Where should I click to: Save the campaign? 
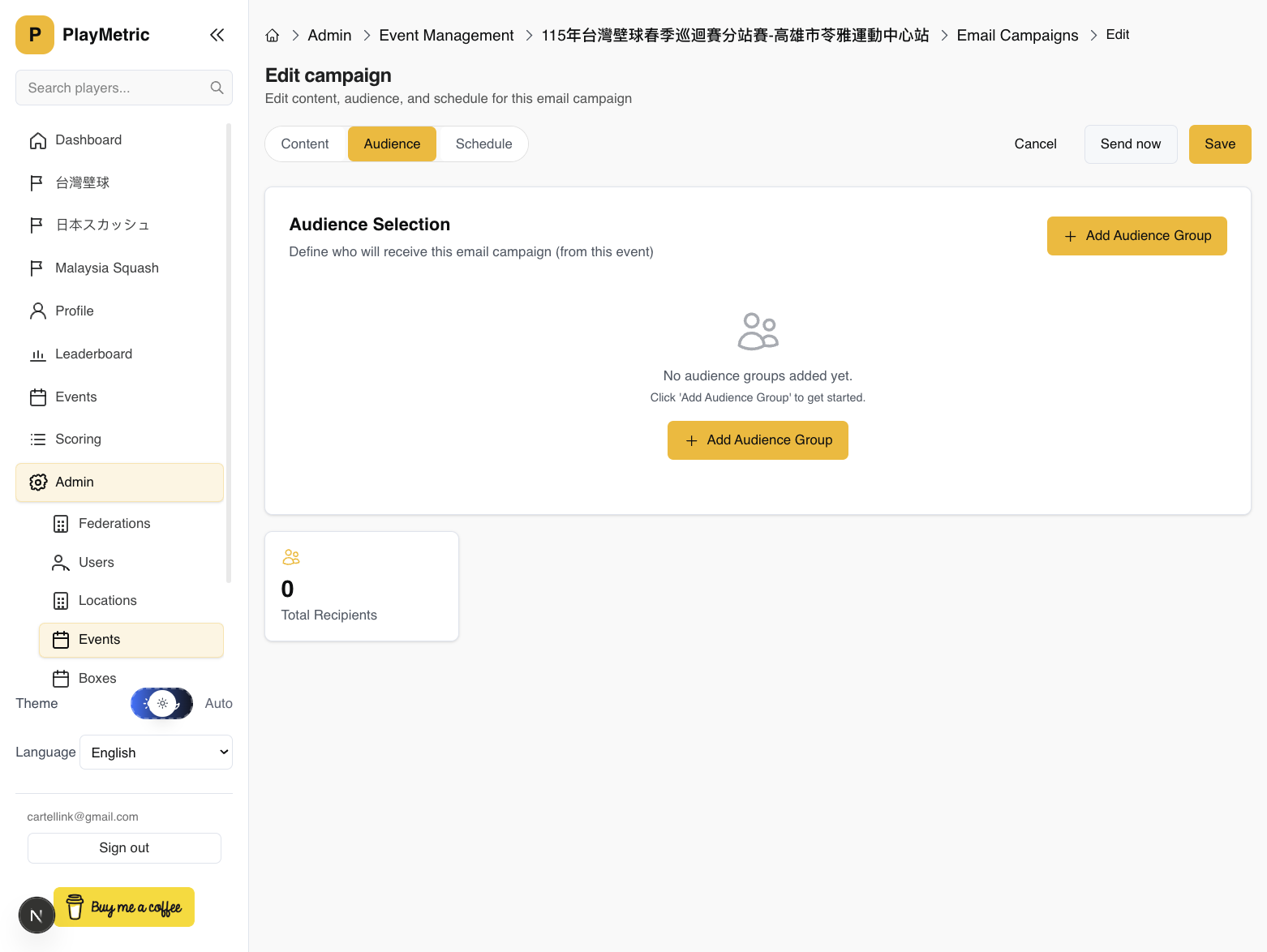(x=1220, y=144)
